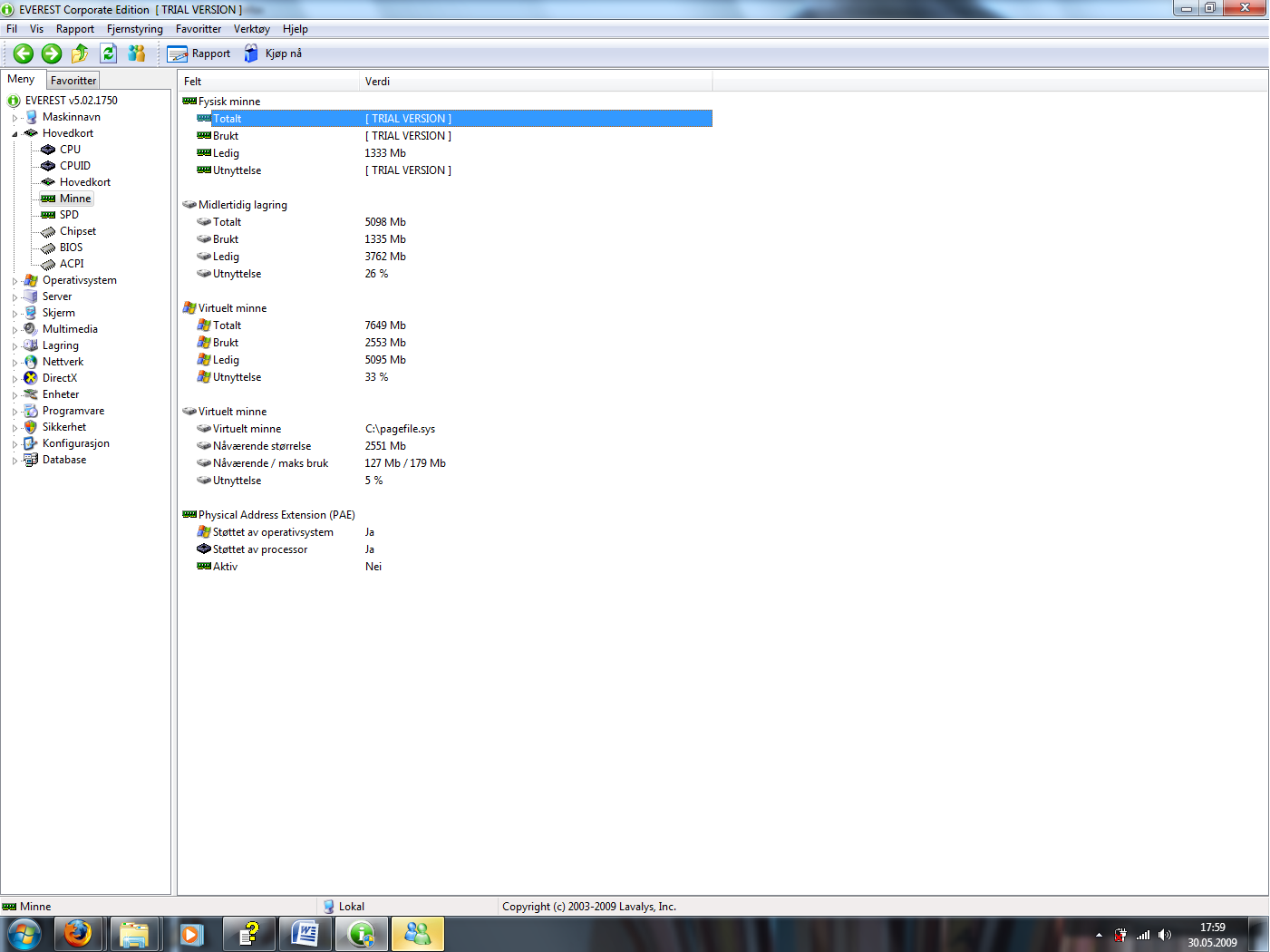Select the Programvare tree item

click(73, 411)
